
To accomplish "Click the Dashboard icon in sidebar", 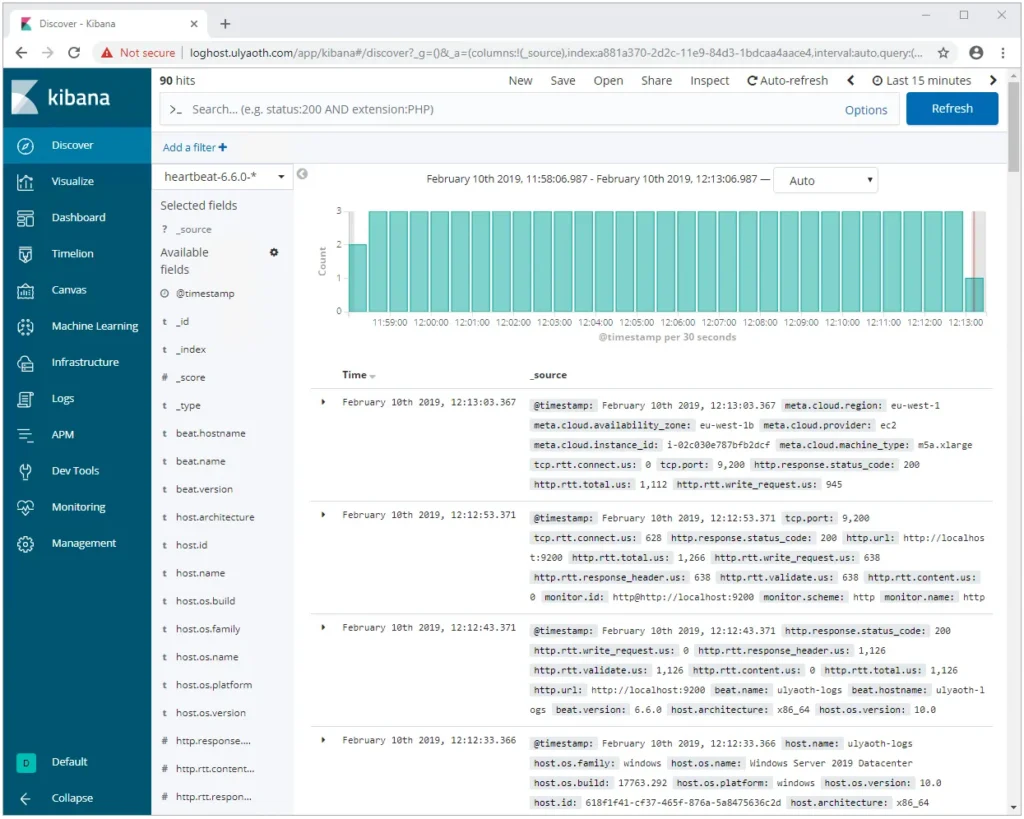I will tap(27, 218).
